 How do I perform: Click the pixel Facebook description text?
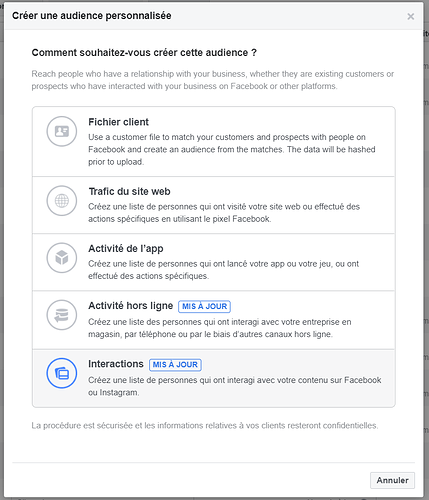point(224,213)
